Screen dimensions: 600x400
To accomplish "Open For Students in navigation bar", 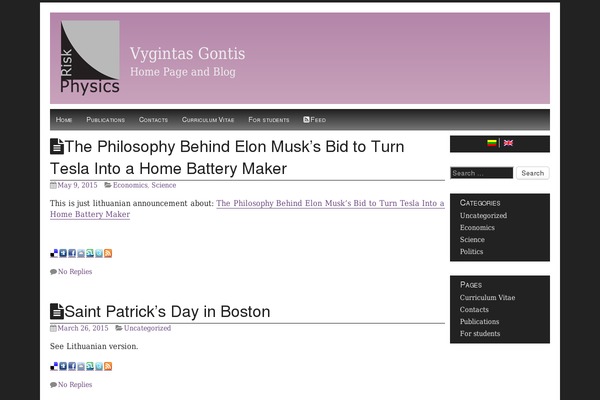I will pyautogui.click(x=269, y=120).
